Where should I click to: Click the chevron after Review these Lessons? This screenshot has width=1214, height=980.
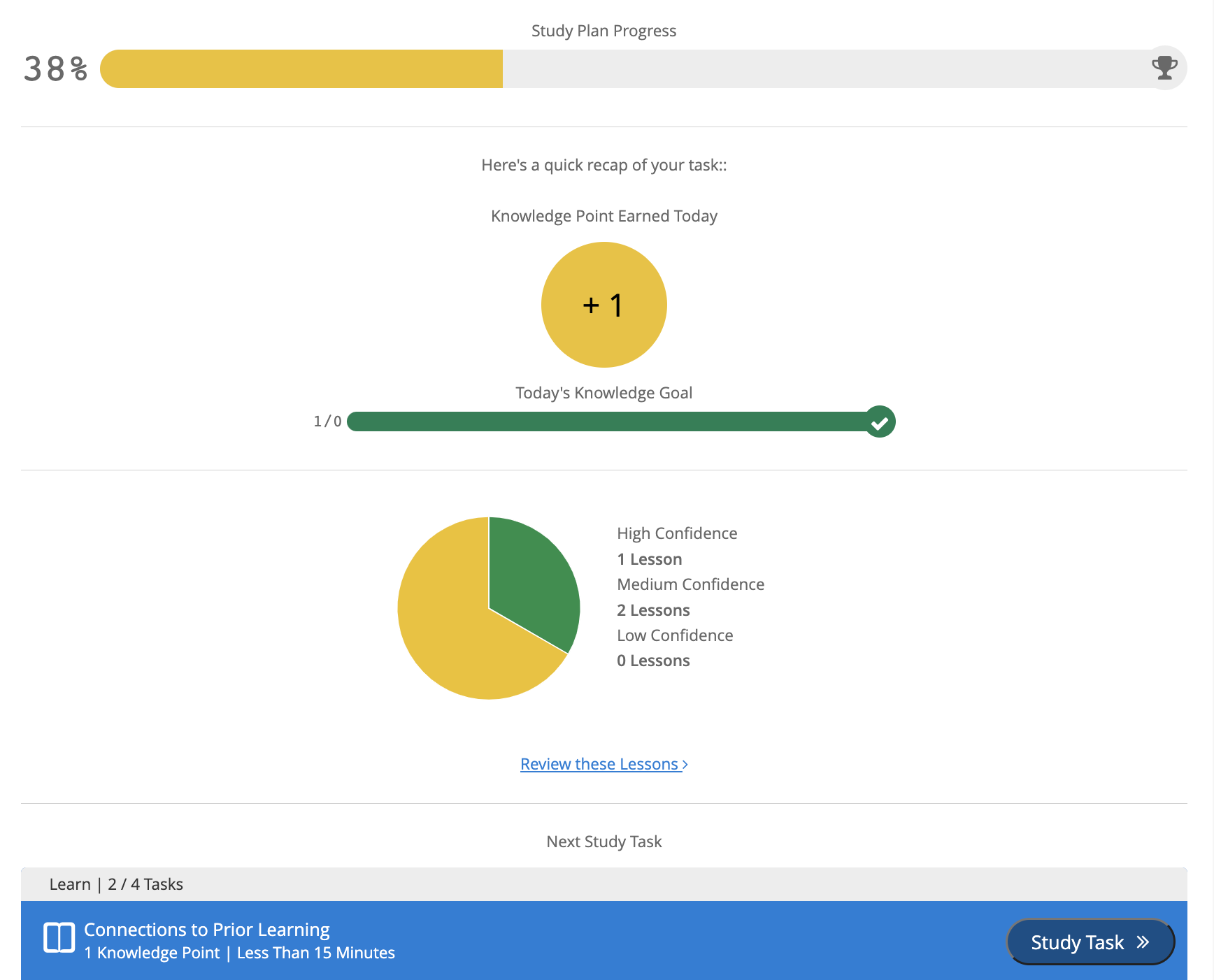(x=685, y=765)
